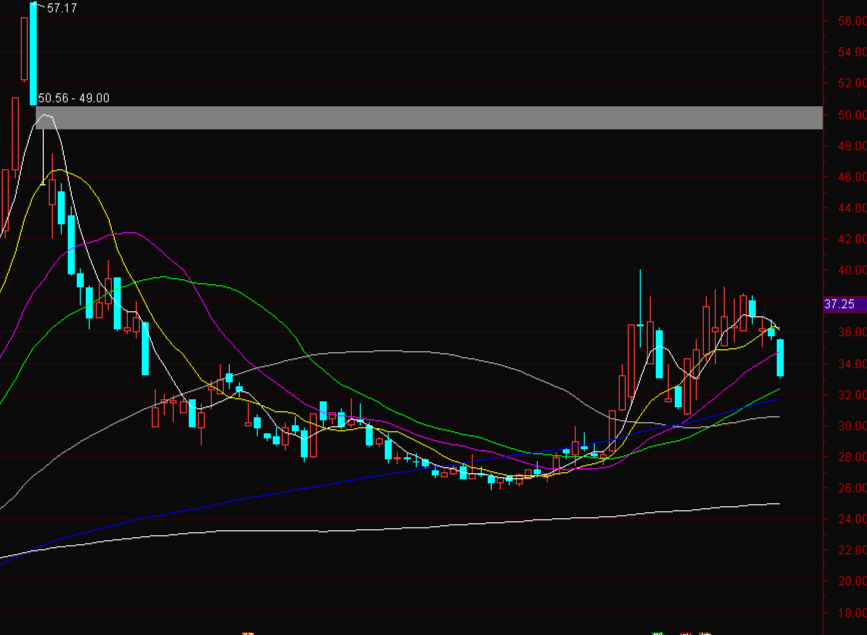Click the 24.00 price axis label
The width and height of the screenshot is (867, 635).
(852, 519)
